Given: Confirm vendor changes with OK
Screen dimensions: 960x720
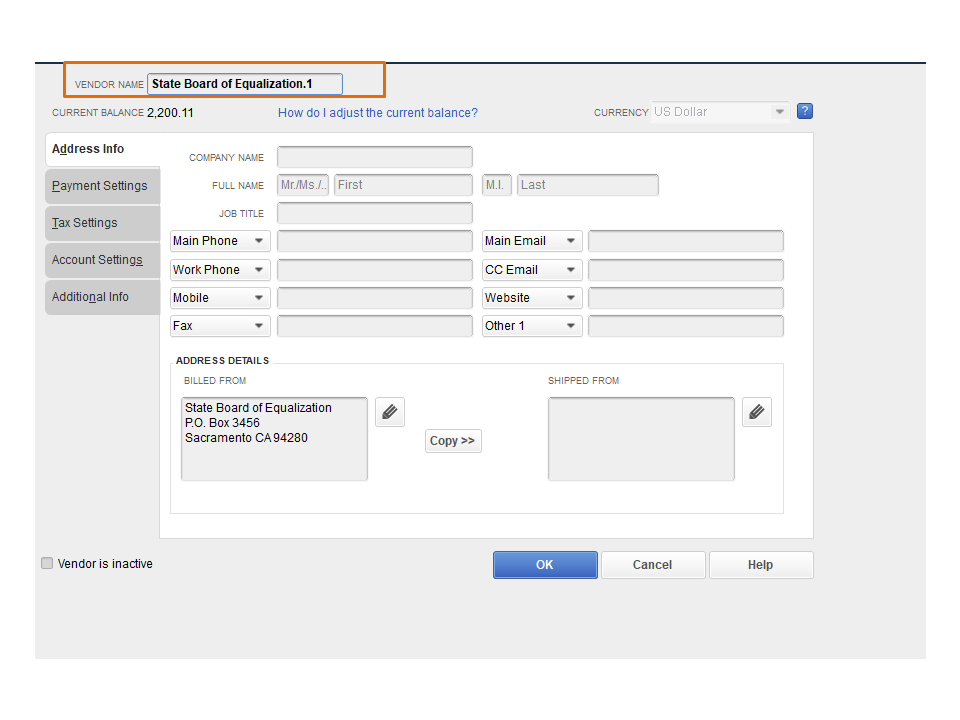Looking at the screenshot, I should point(545,564).
